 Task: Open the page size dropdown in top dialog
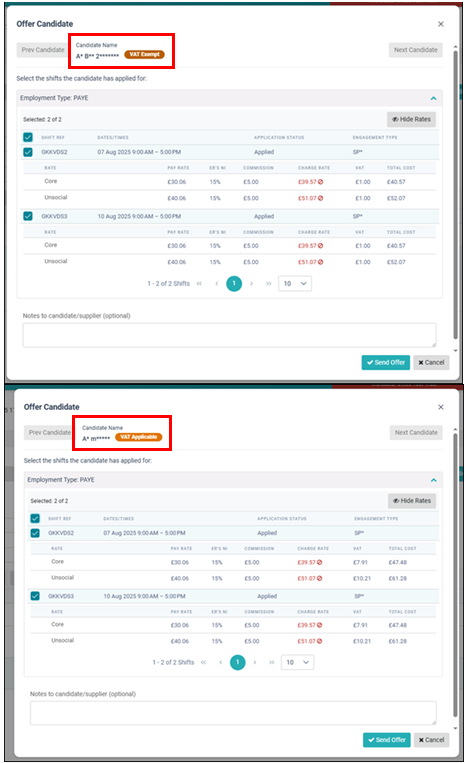point(295,284)
